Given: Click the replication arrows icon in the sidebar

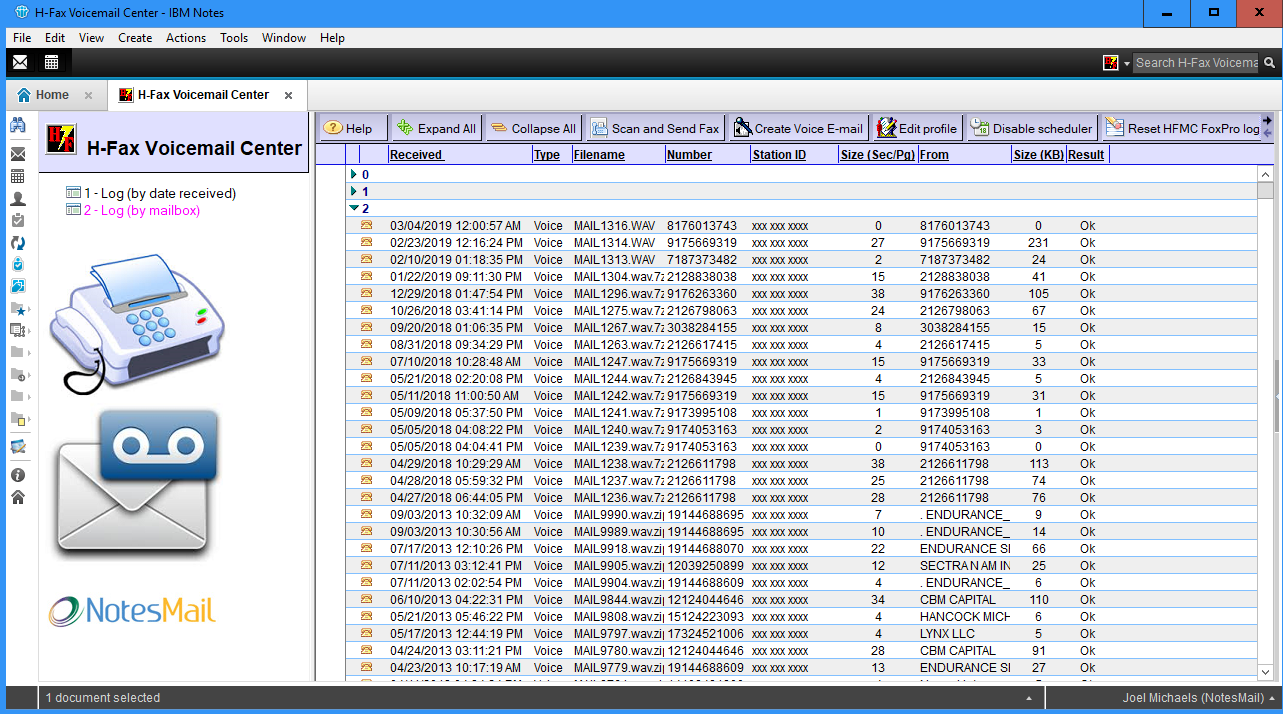Looking at the screenshot, I should tap(17, 243).
